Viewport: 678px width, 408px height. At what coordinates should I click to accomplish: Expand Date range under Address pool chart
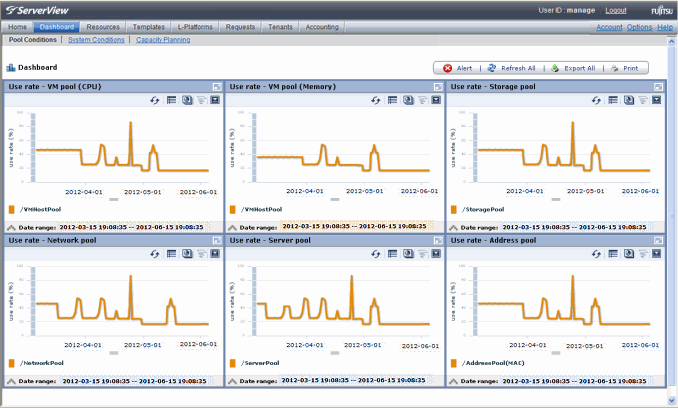click(x=454, y=381)
